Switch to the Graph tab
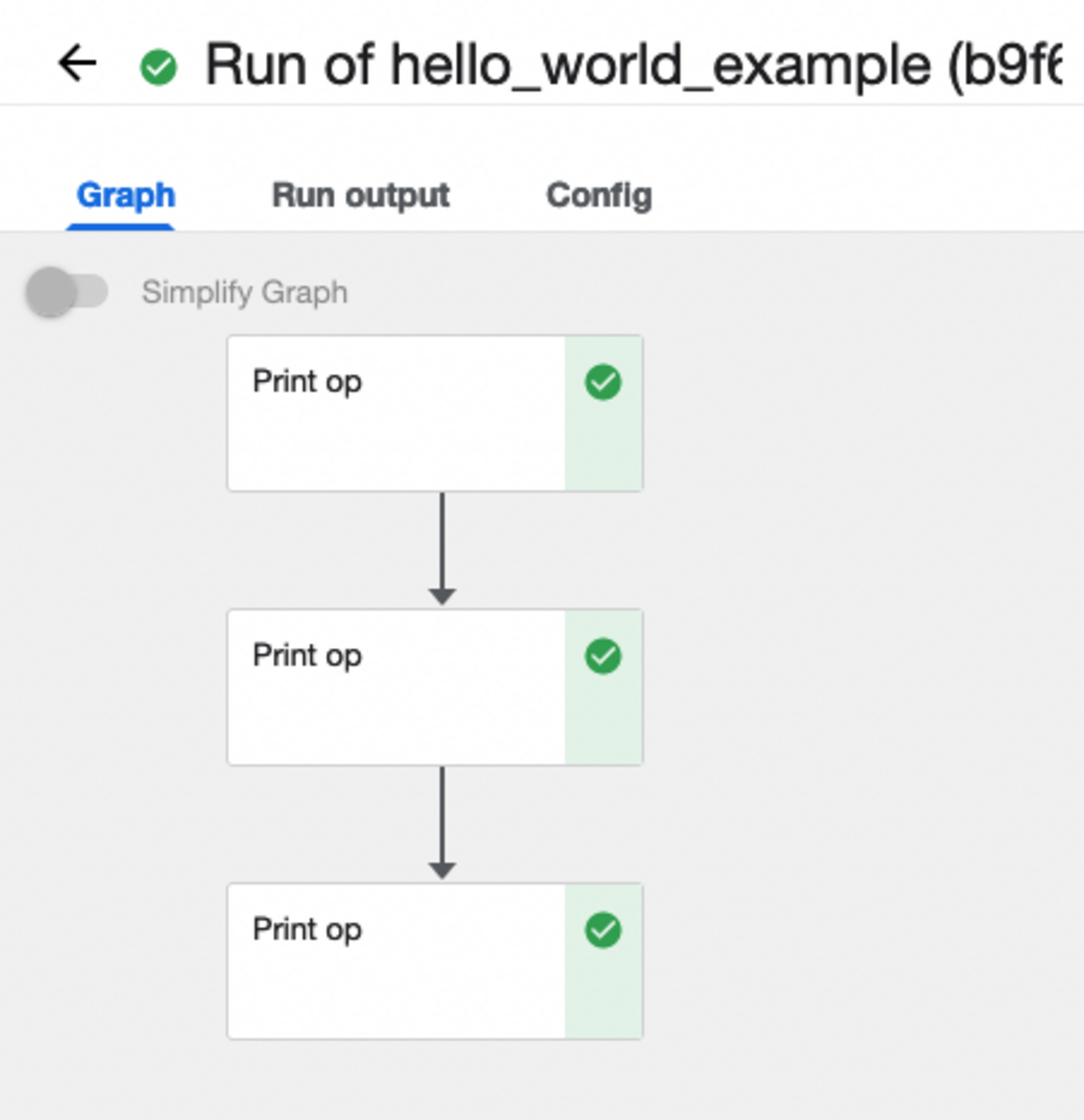 pos(126,196)
